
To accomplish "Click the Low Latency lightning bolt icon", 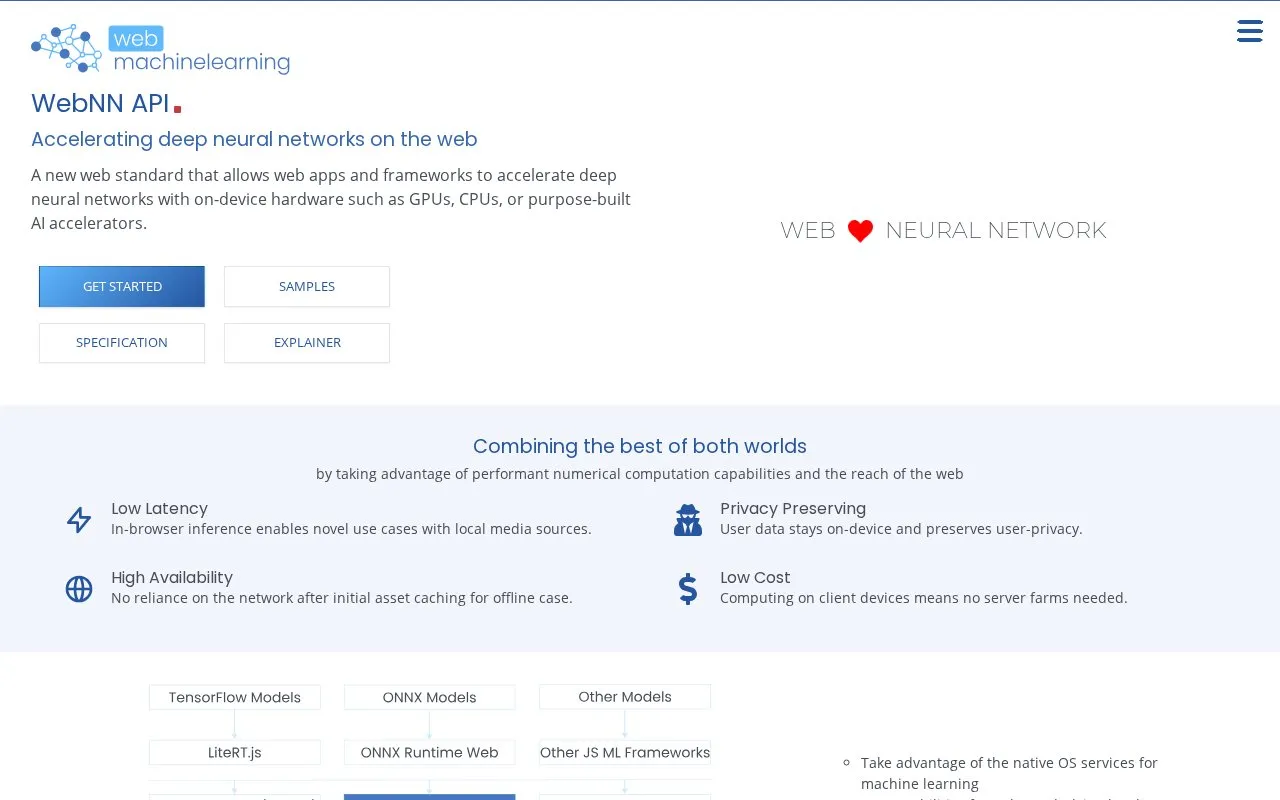I will click(79, 520).
